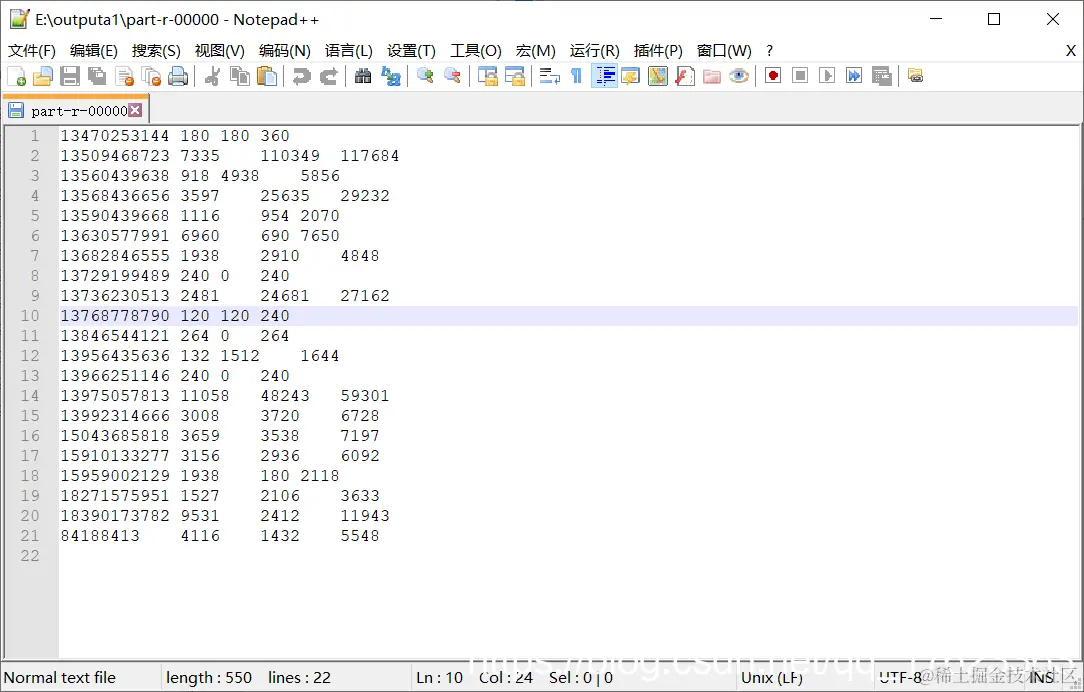Open the 视图(V) menu

[x=220, y=50]
